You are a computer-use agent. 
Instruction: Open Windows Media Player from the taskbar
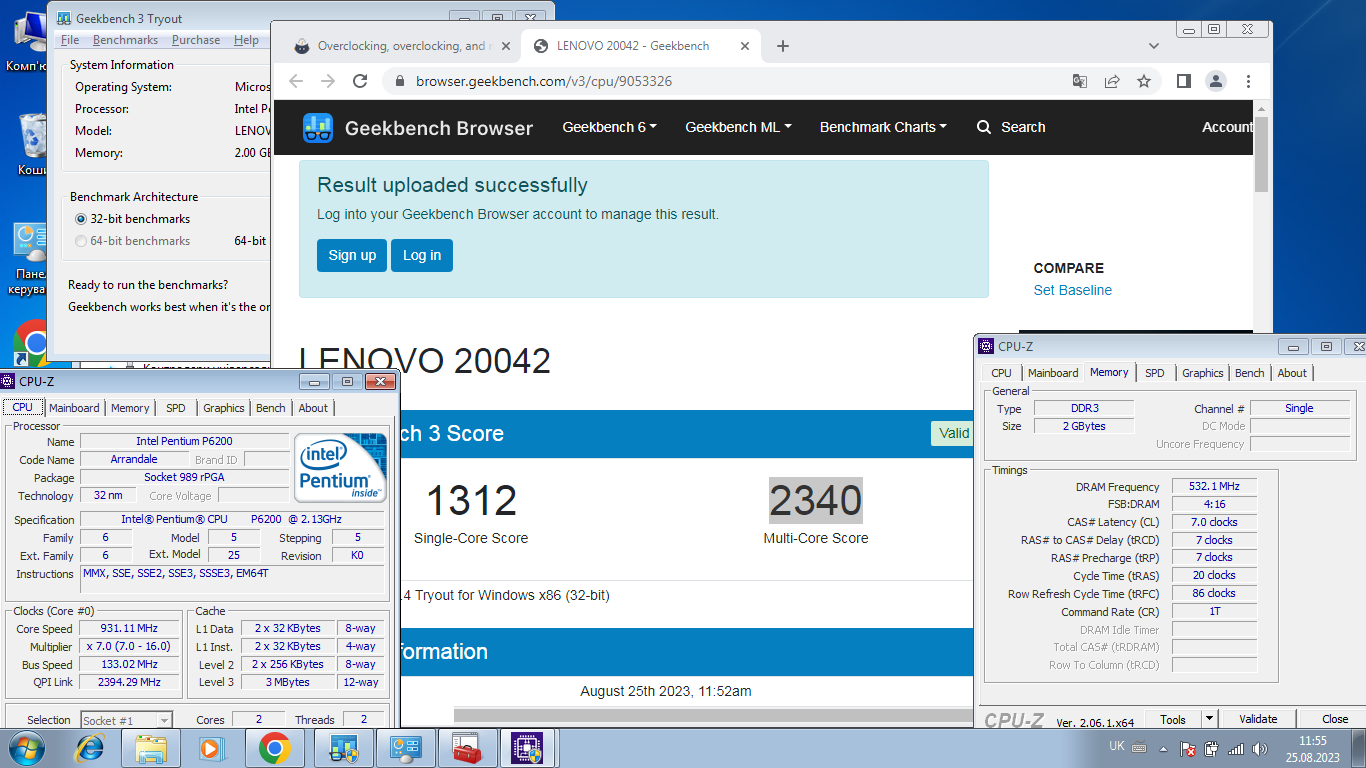tap(210, 748)
